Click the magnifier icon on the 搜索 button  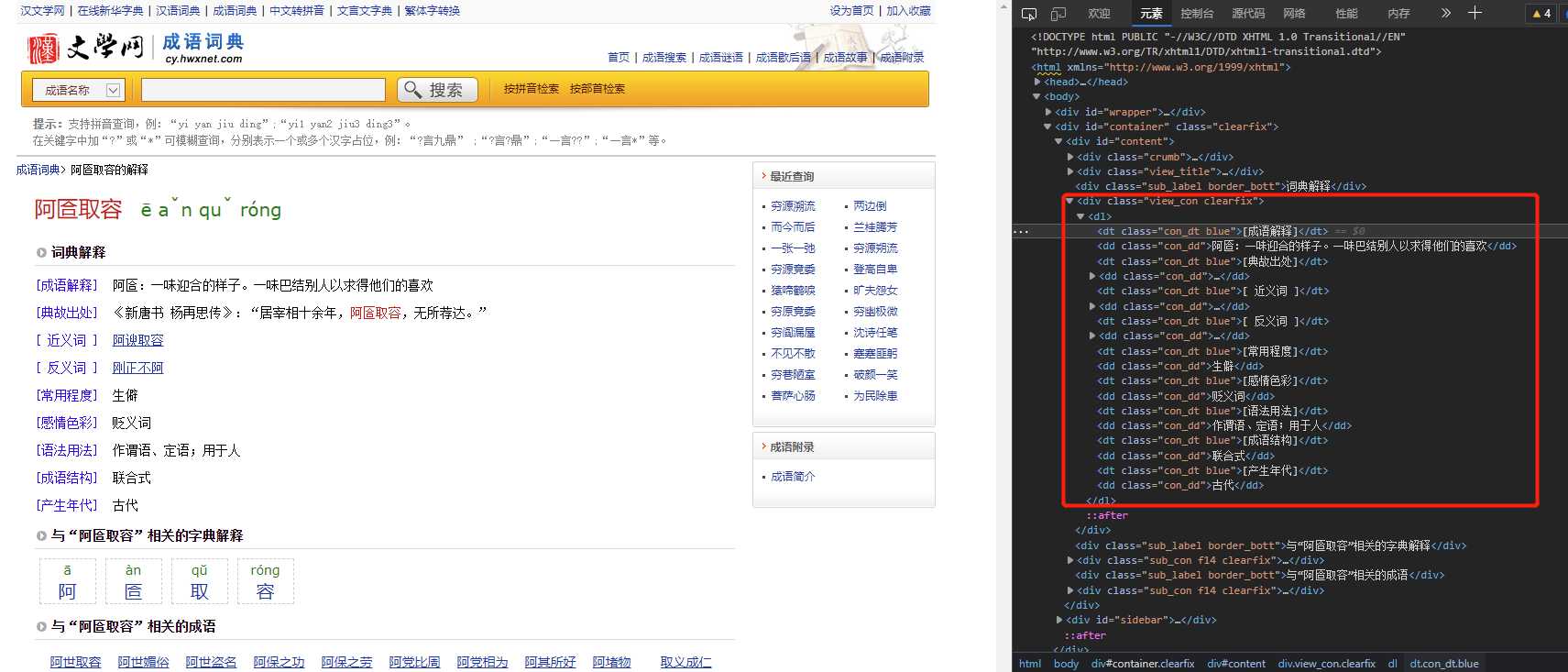point(413,89)
